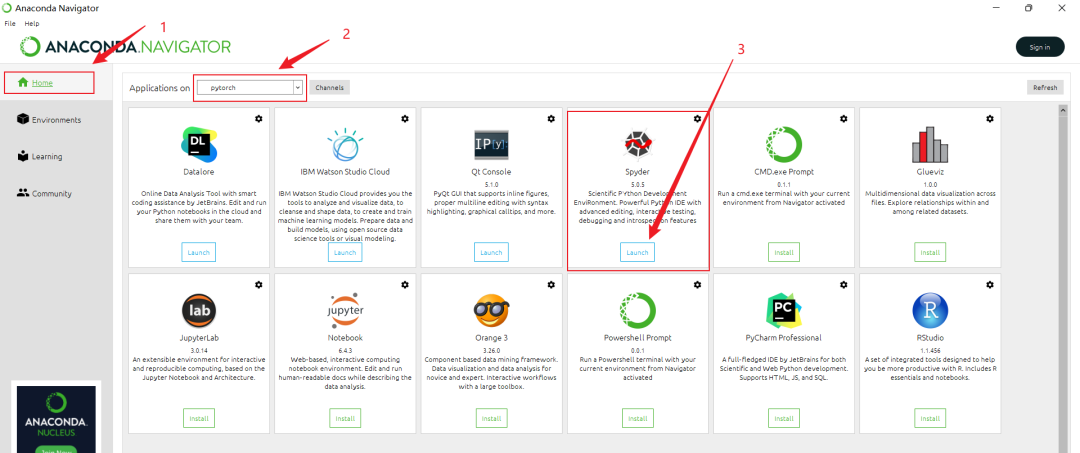The height and width of the screenshot is (453, 1080).
Task: Launch Qt Console
Action: coord(491,252)
